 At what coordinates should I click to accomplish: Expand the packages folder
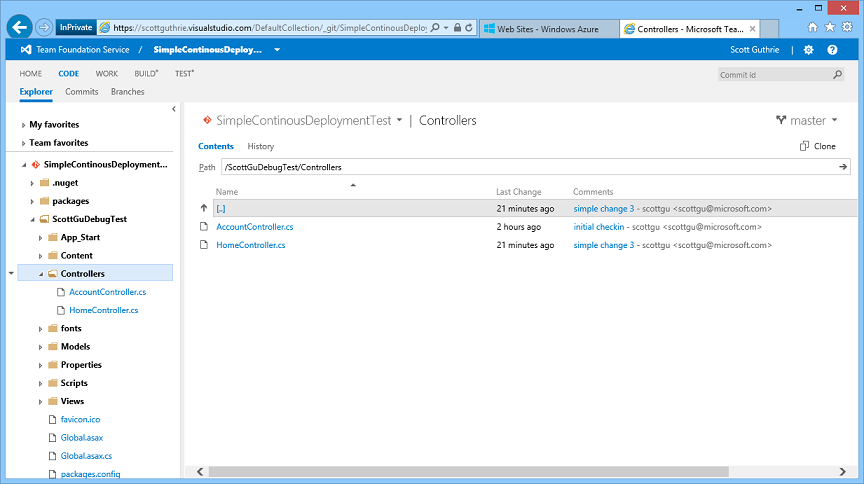[x=32, y=201]
